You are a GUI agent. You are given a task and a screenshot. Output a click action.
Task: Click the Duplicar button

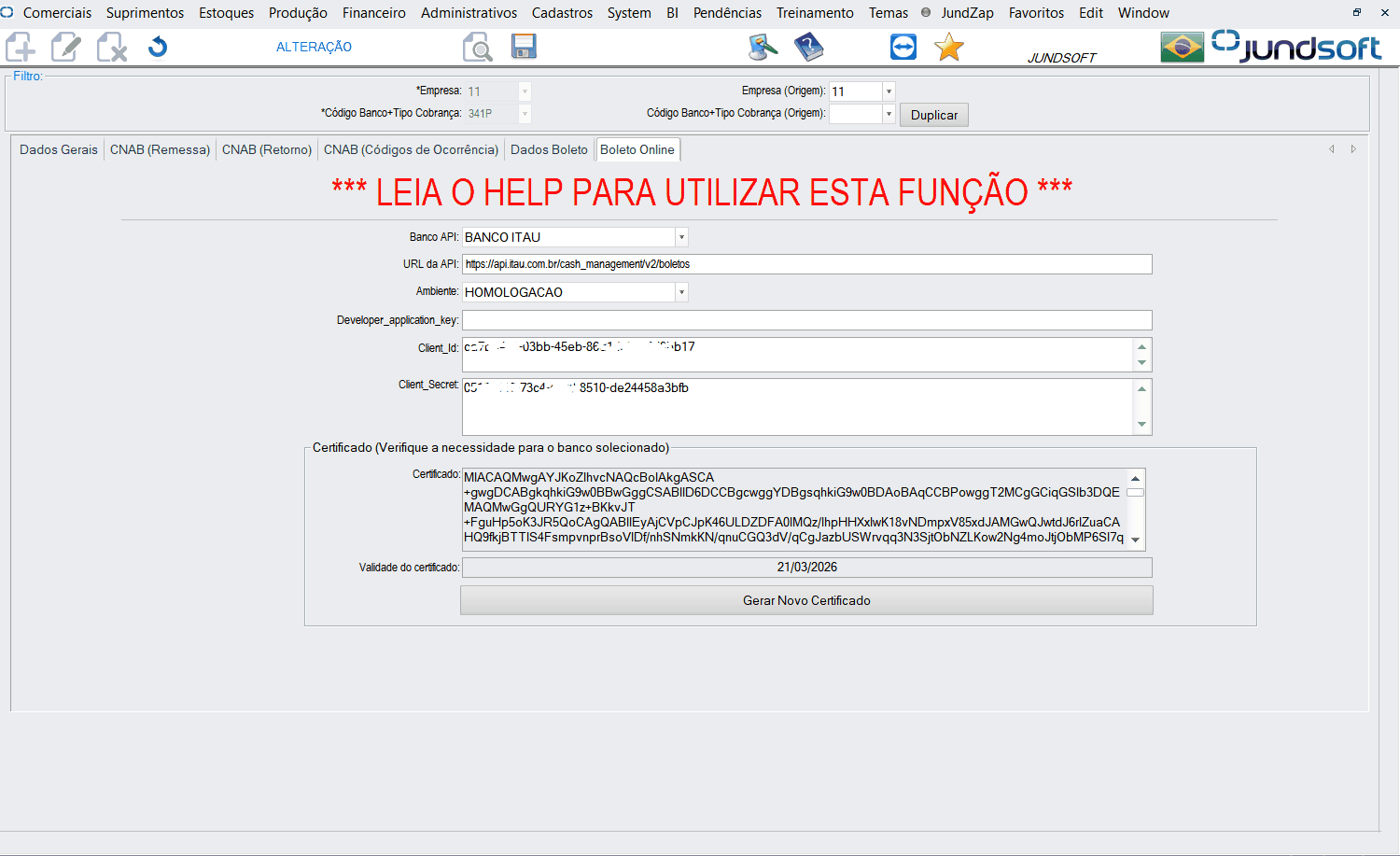tap(933, 115)
